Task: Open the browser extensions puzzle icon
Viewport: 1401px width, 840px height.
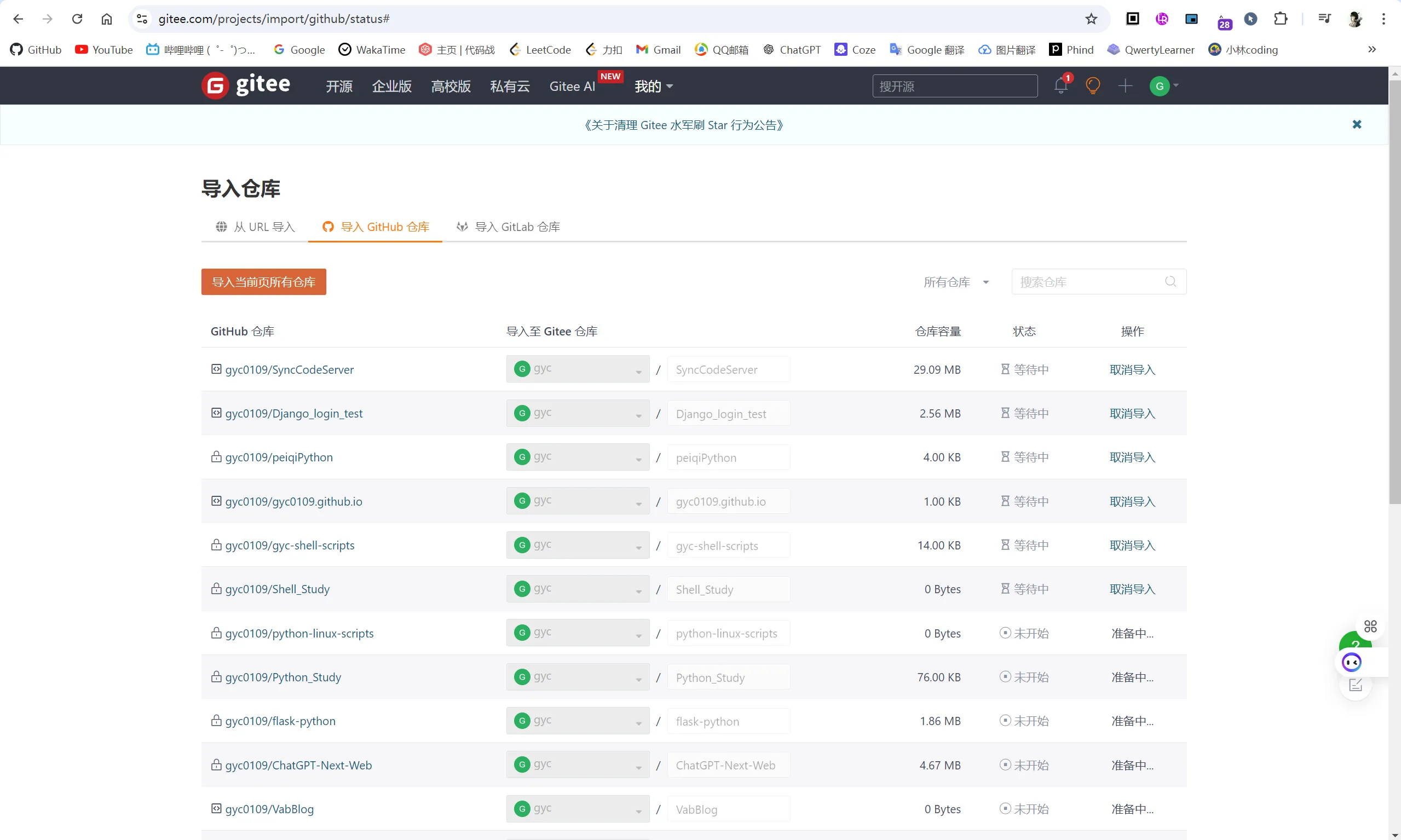Action: point(1281,19)
